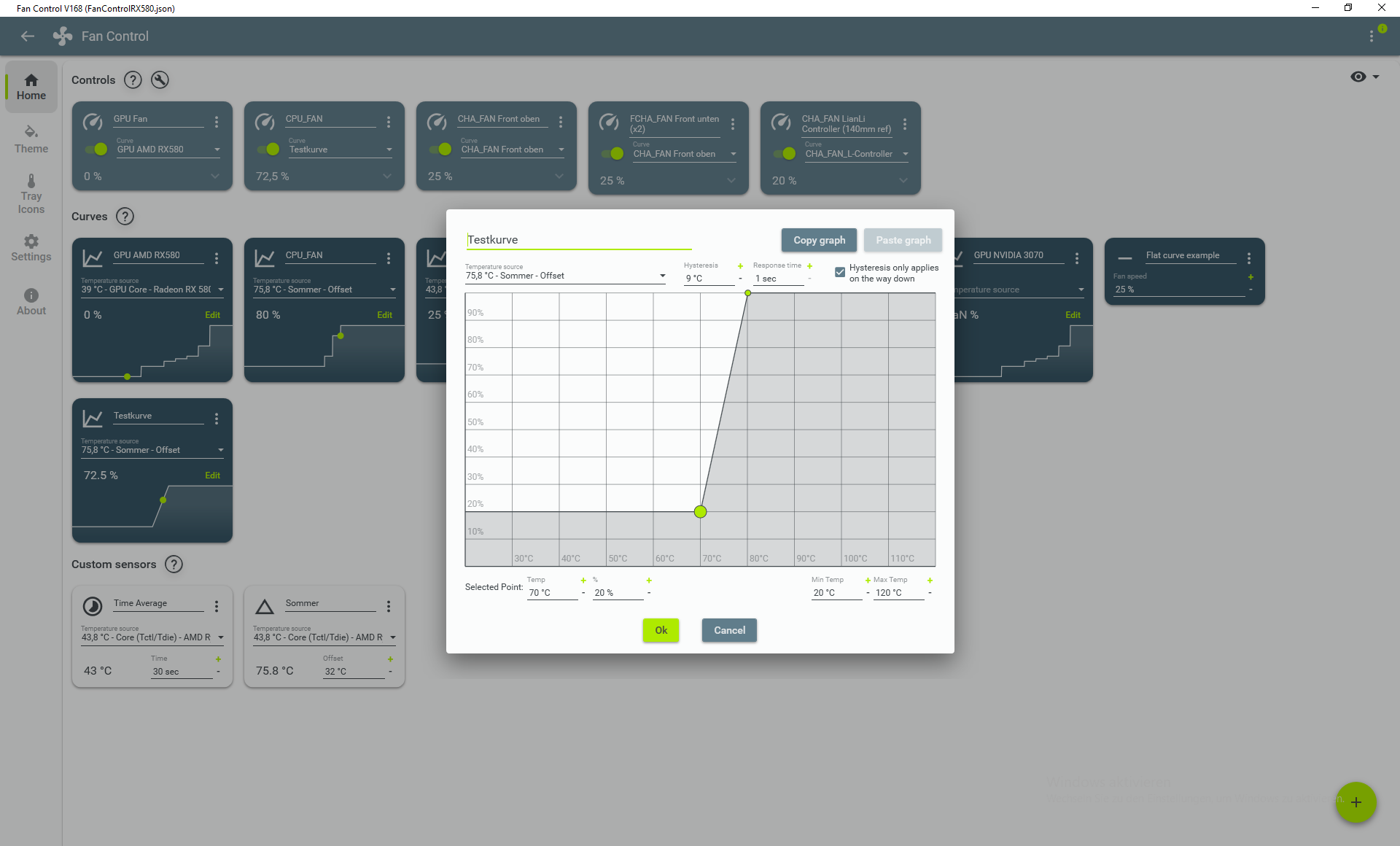
Task: Click the Testkurve name input field
Action: [x=579, y=240]
